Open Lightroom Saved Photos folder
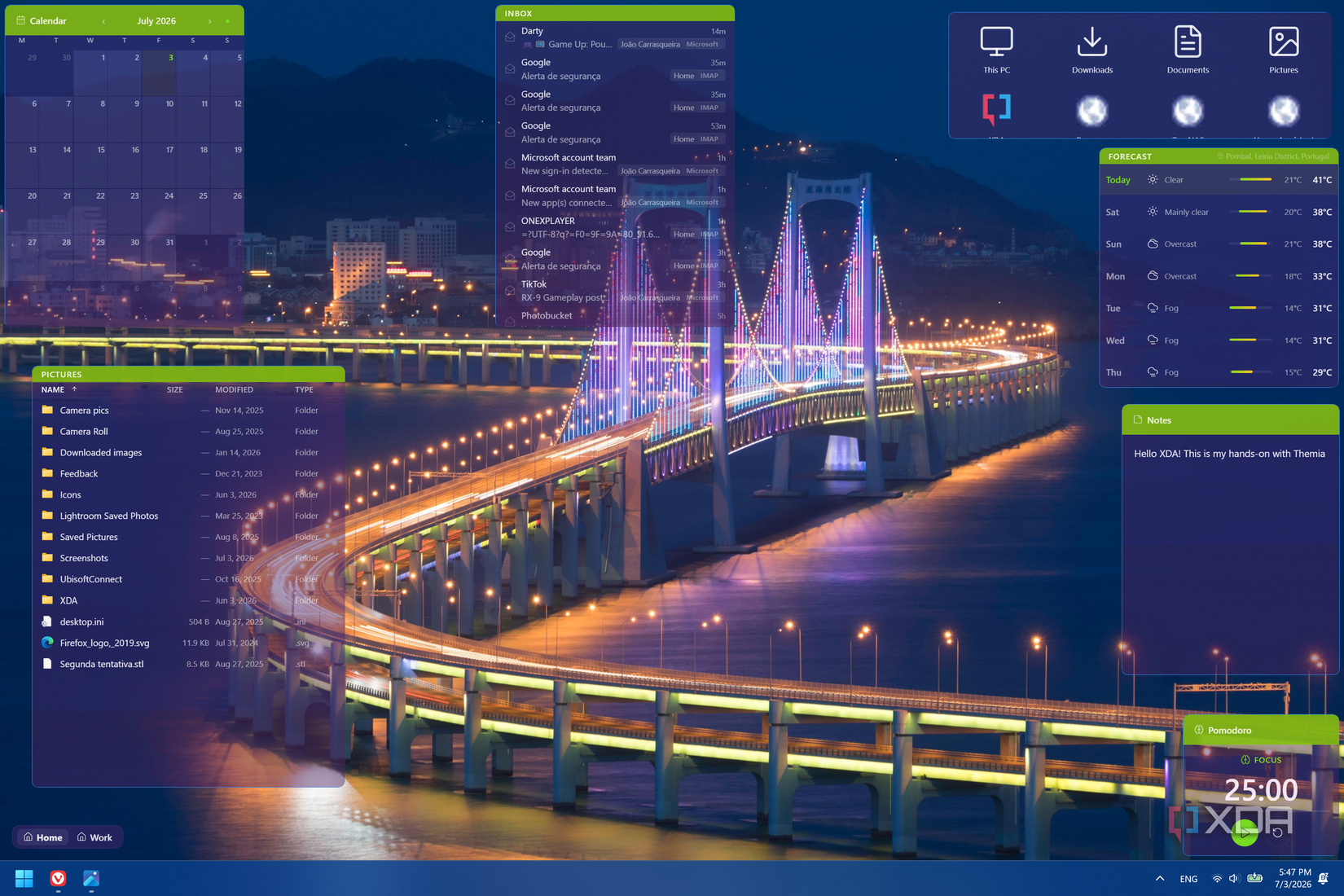 point(188,516)
